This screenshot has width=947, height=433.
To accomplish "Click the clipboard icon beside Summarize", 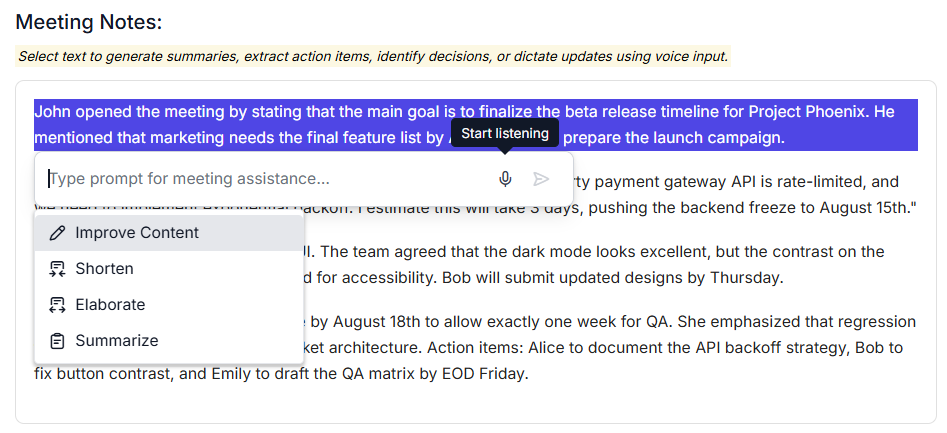I will tap(57, 341).
